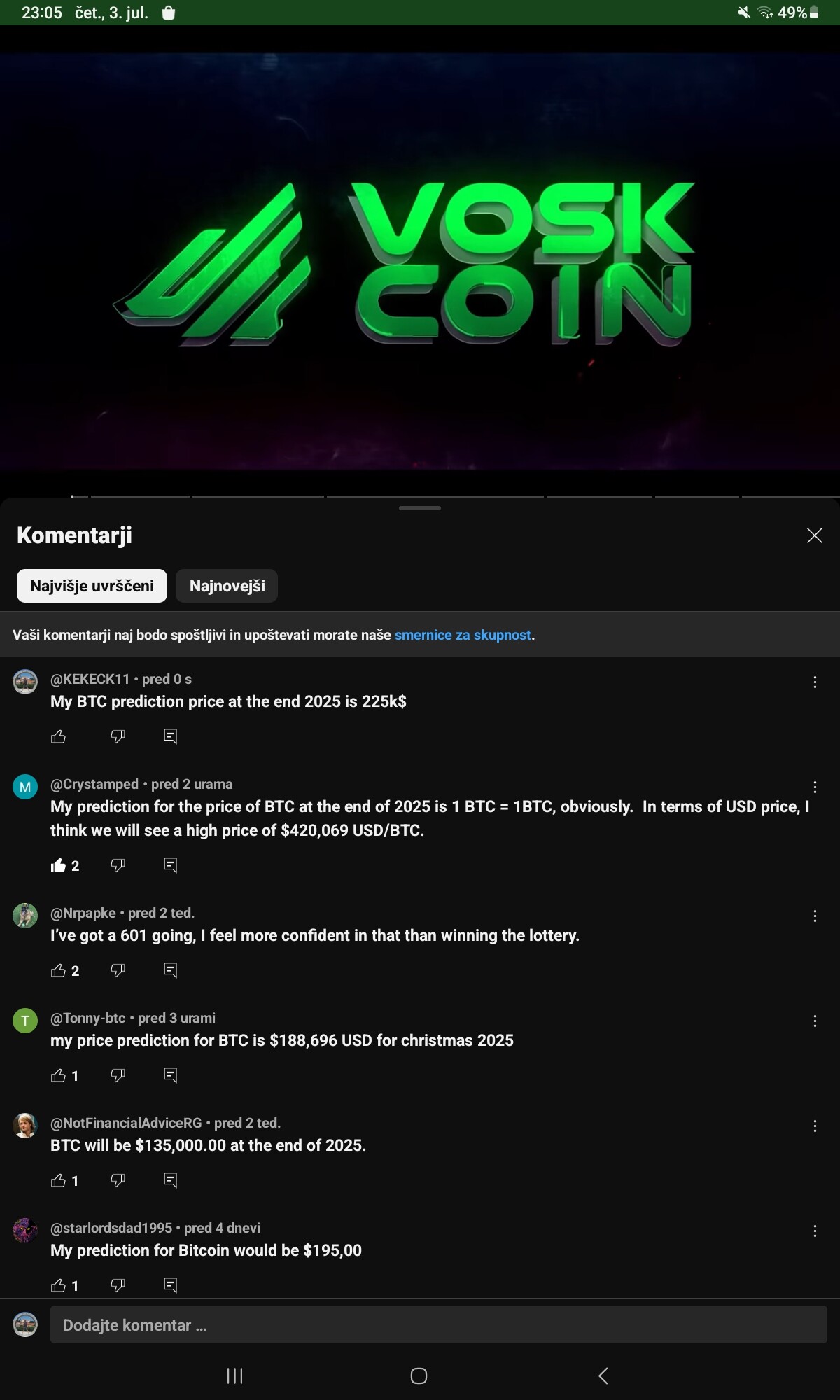
Task: Focus the Dodajte komentar input field
Action: click(x=439, y=1324)
